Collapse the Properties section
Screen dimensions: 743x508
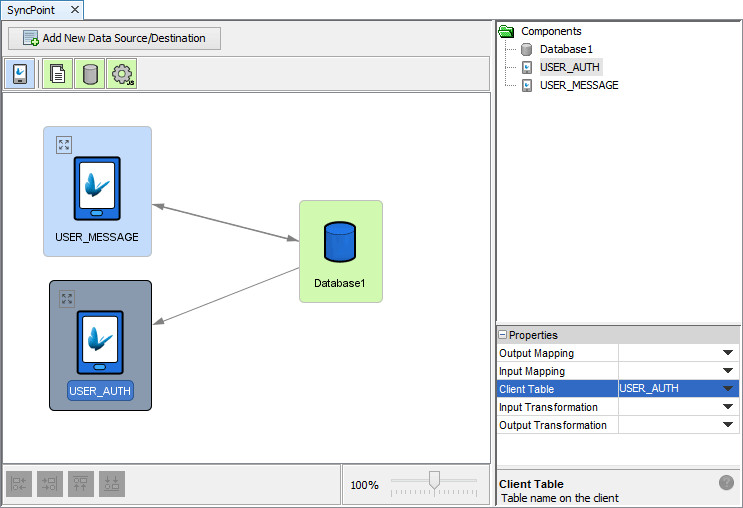pyautogui.click(x=503, y=335)
